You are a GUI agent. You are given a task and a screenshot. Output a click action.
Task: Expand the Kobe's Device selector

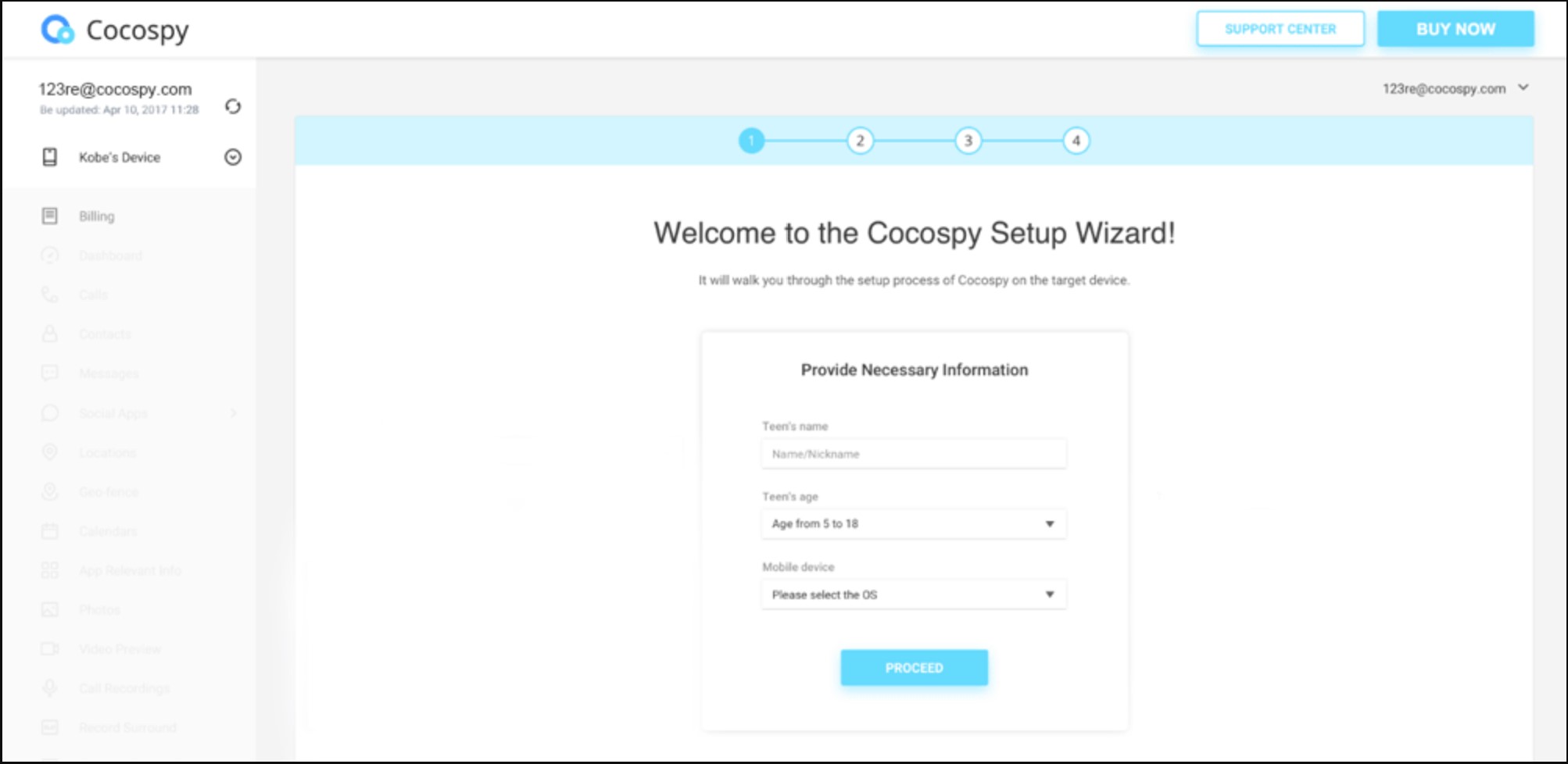pos(233,157)
